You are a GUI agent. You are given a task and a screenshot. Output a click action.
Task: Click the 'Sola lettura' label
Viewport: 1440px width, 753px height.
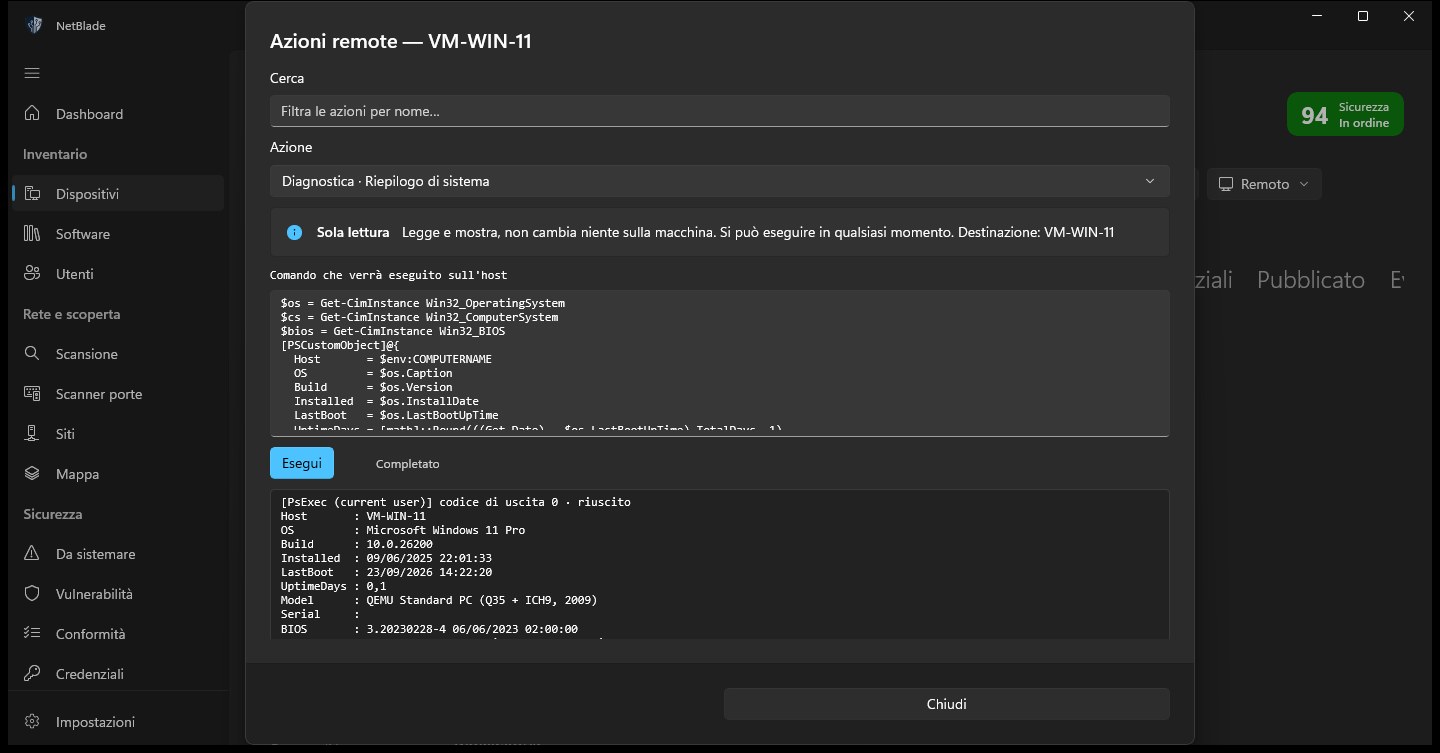(353, 232)
